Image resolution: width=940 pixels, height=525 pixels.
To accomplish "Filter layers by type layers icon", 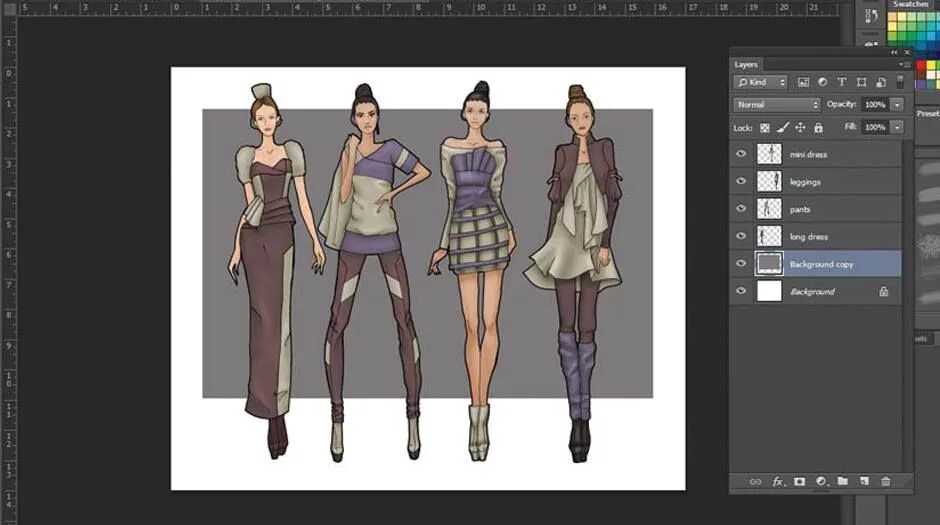I will [x=842, y=82].
